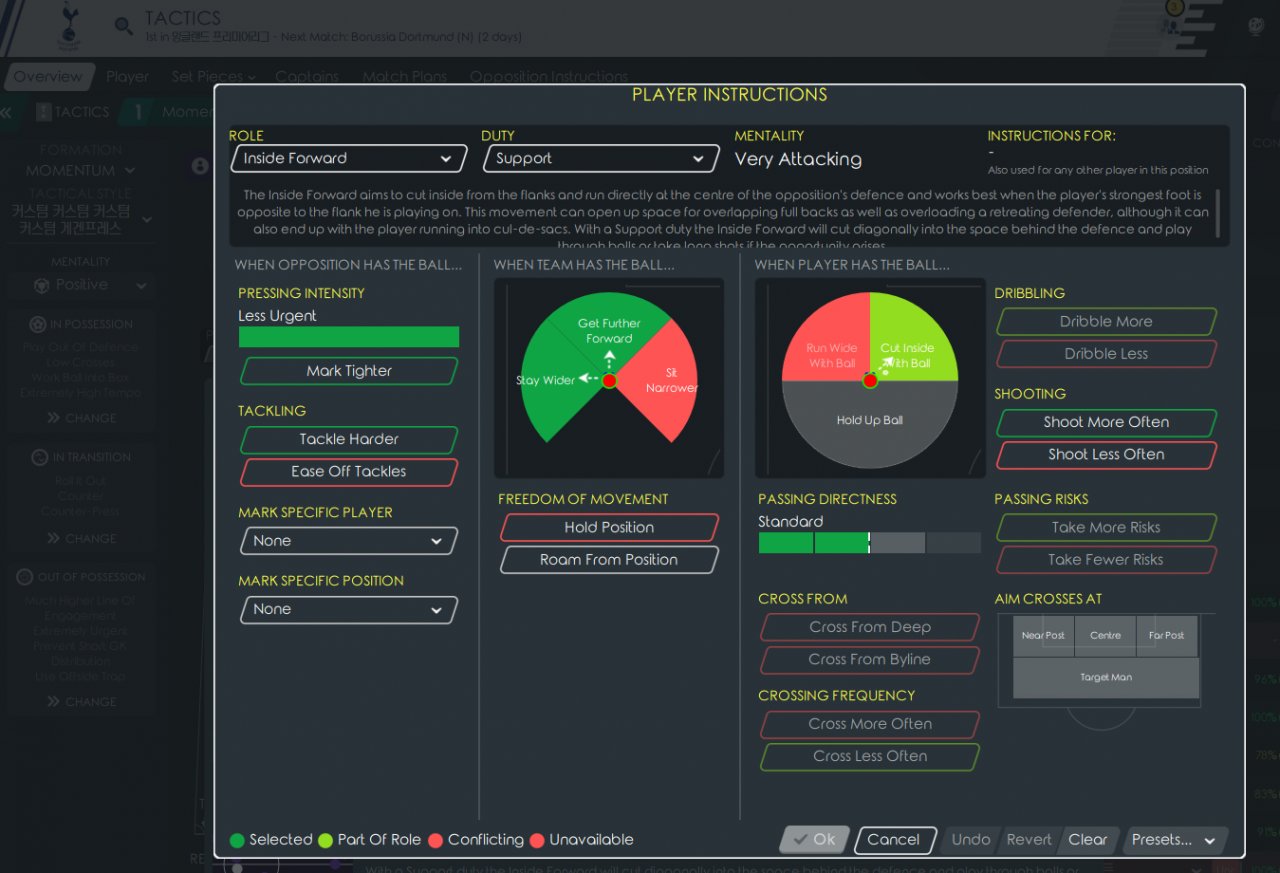Toggle the Mark Tighter instruction
This screenshot has height=873, width=1280.
click(349, 371)
